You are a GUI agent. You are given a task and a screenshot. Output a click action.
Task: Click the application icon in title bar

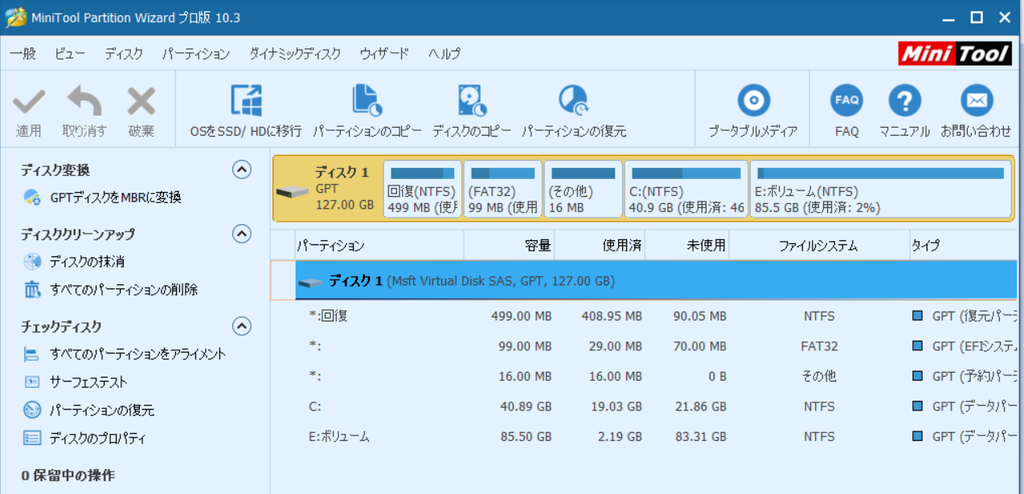tap(16, 18)
